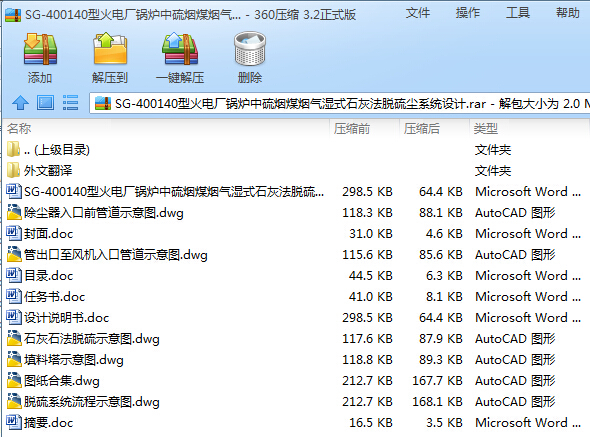Click 87.9 KB compressed size value
The image size is (590, 437).
[x=441, y=339]
